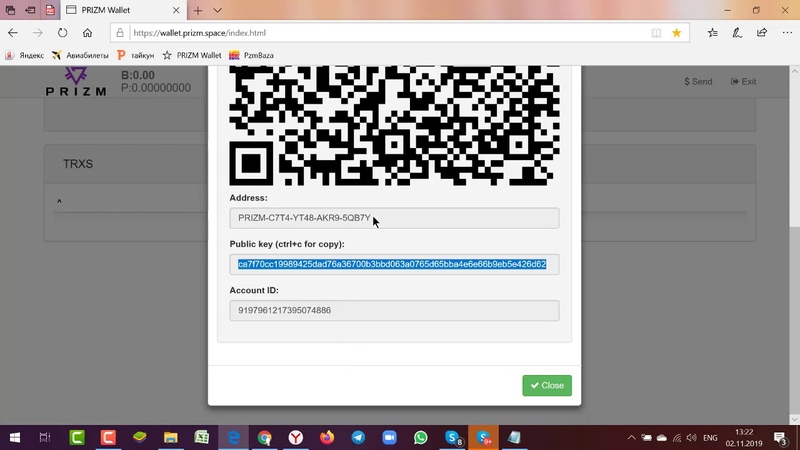This screenshot has width=800, height=450.
Task: Click the Account ID field
Action: [394, 311]
